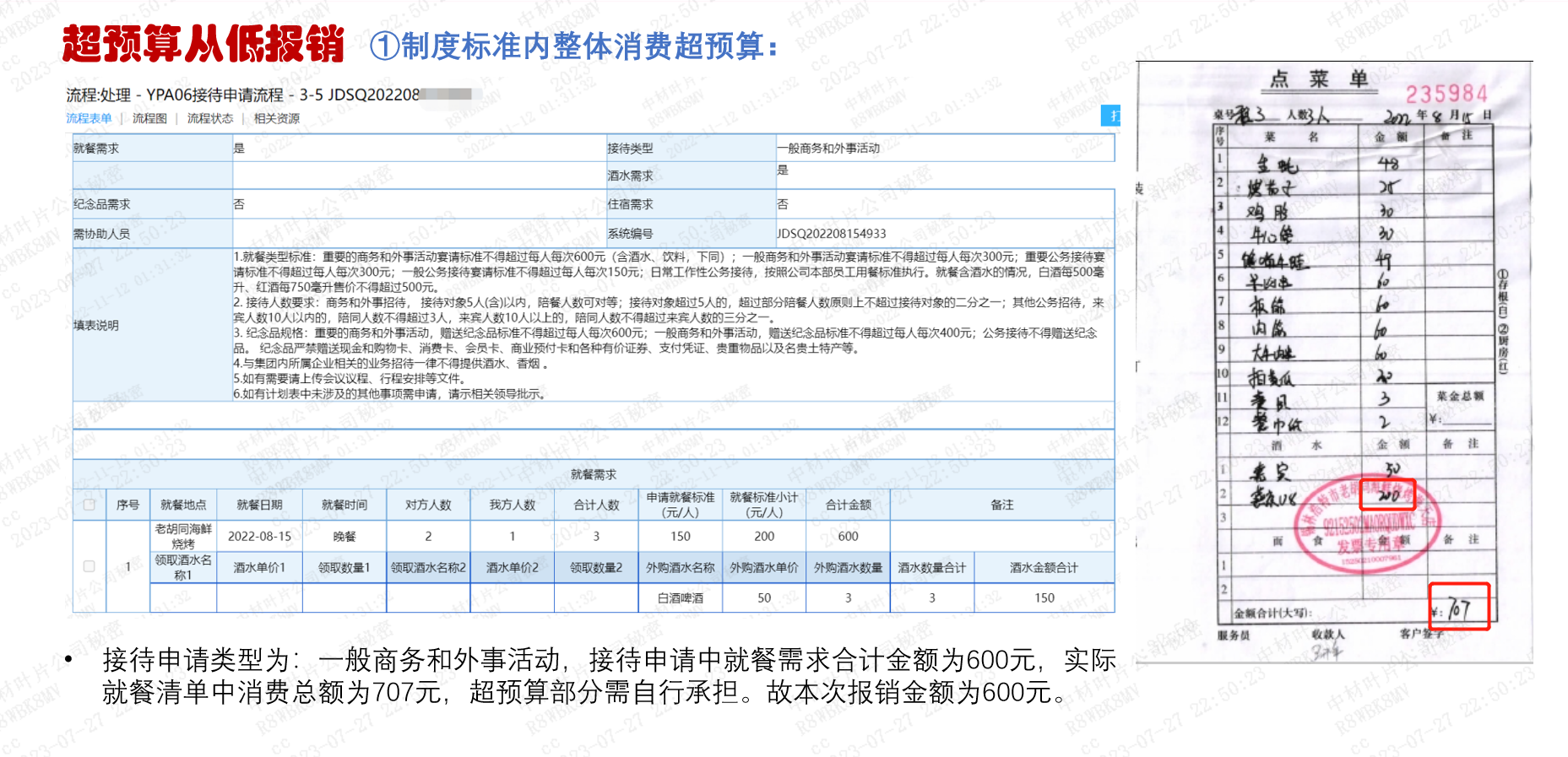Click the red-boxed 707 total on receipt
The height and width of the screenshot is (757, 1568).
[1458, 607]
